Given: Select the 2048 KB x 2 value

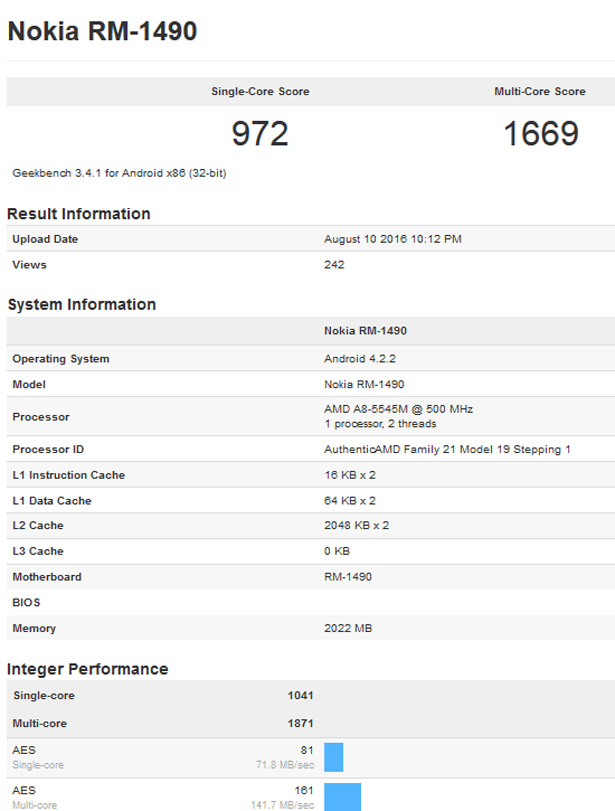Looking at the screenshot, I should 357,525.
